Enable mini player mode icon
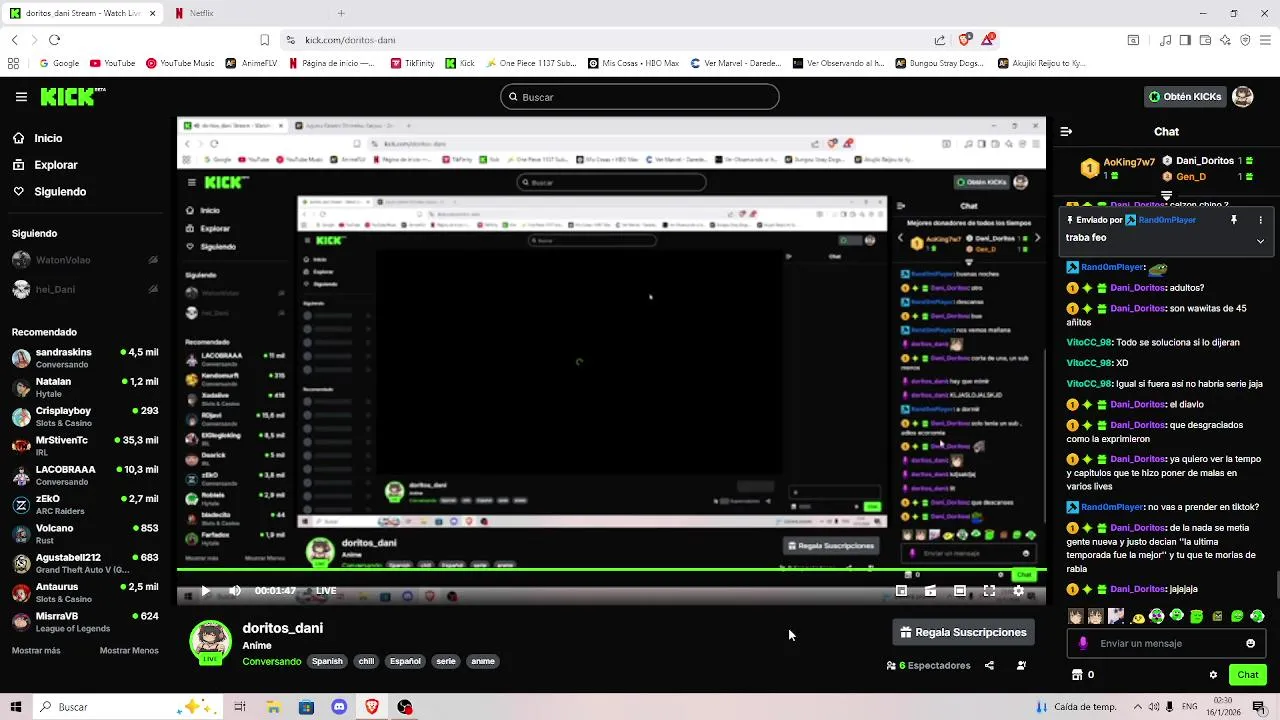 click(x=901, y=591)
